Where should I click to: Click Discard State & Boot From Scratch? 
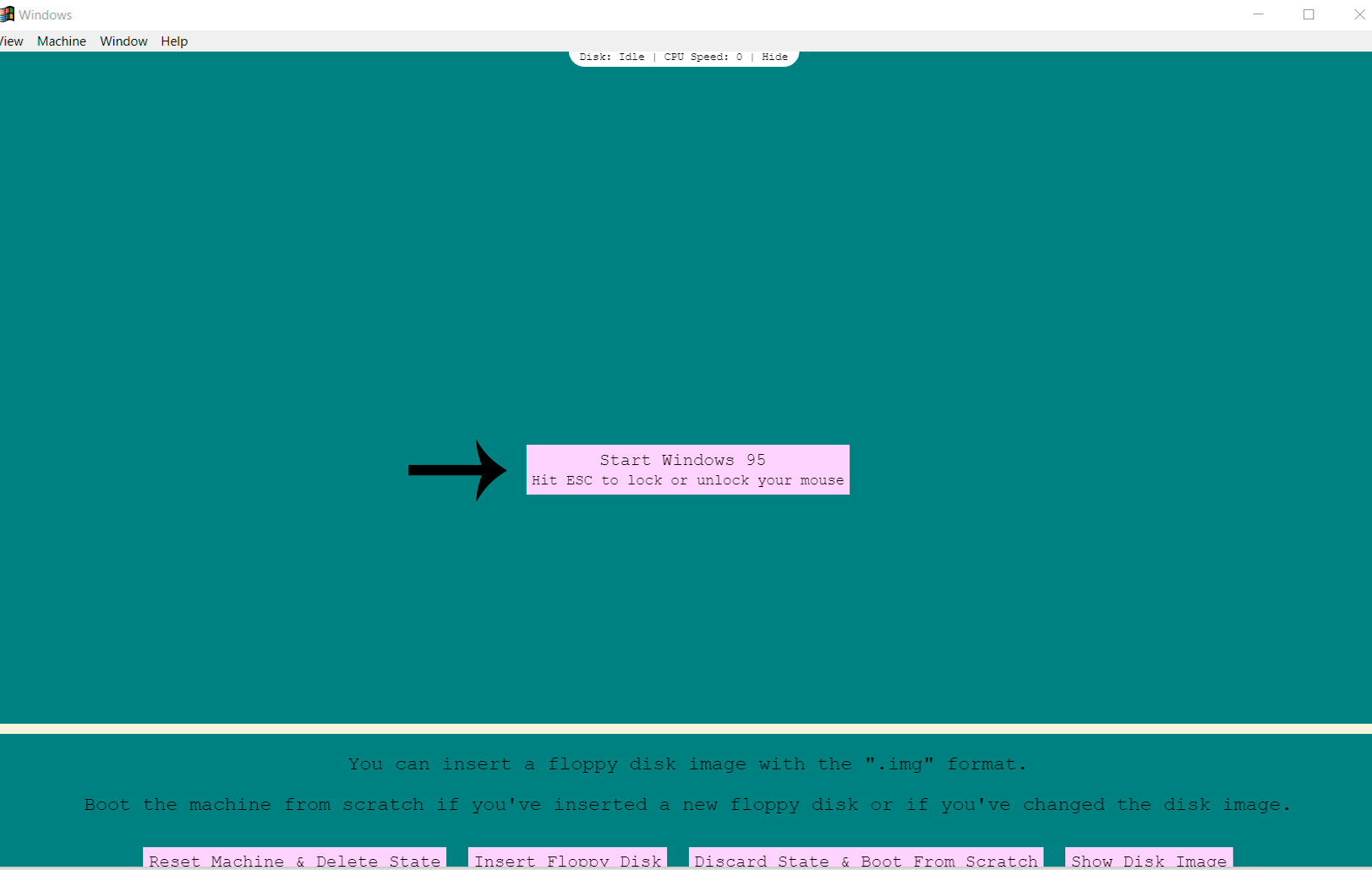(x=866, y=859)
